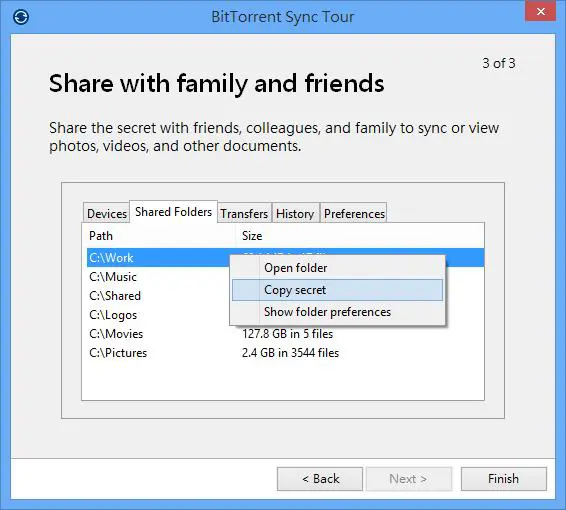
Task: Sort list by Size column header
Action: coord(360,236)
